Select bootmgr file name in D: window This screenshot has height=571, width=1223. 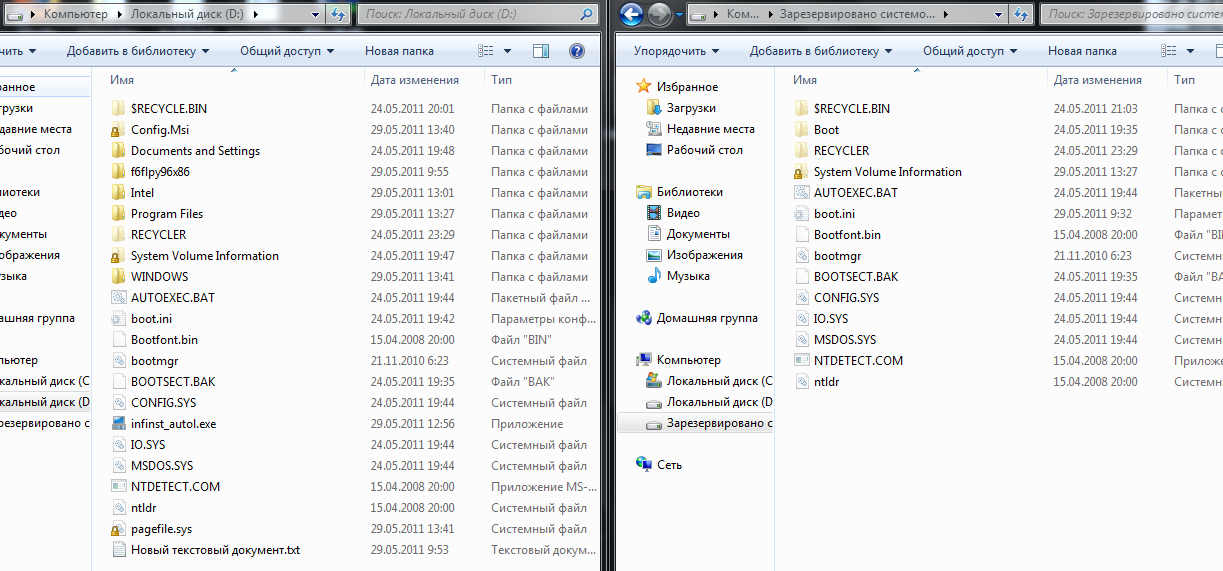(x=155, y=360)
